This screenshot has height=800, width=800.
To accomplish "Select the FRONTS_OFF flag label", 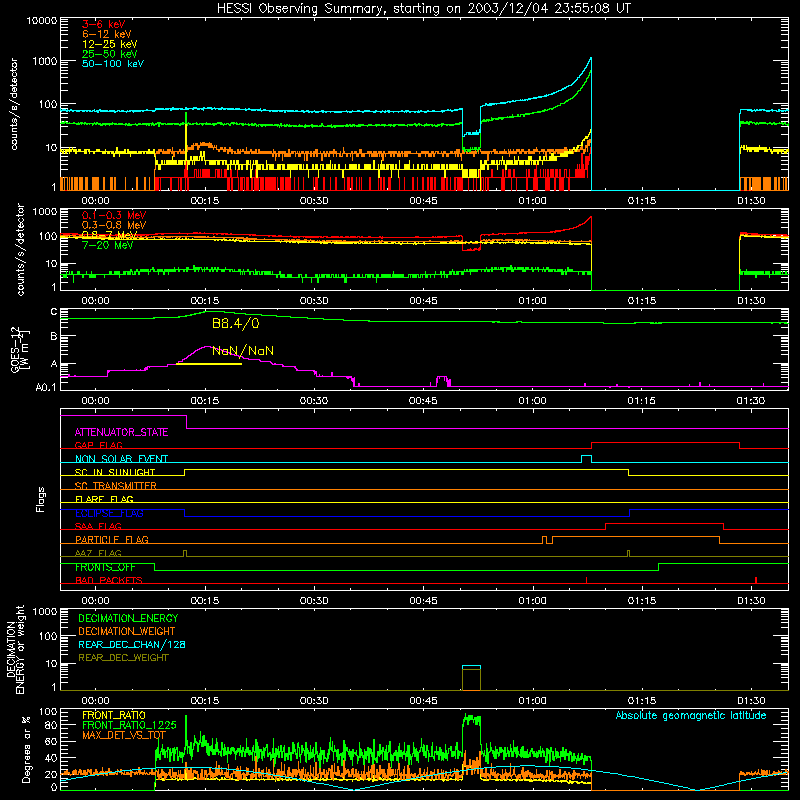I will [105, 567].
